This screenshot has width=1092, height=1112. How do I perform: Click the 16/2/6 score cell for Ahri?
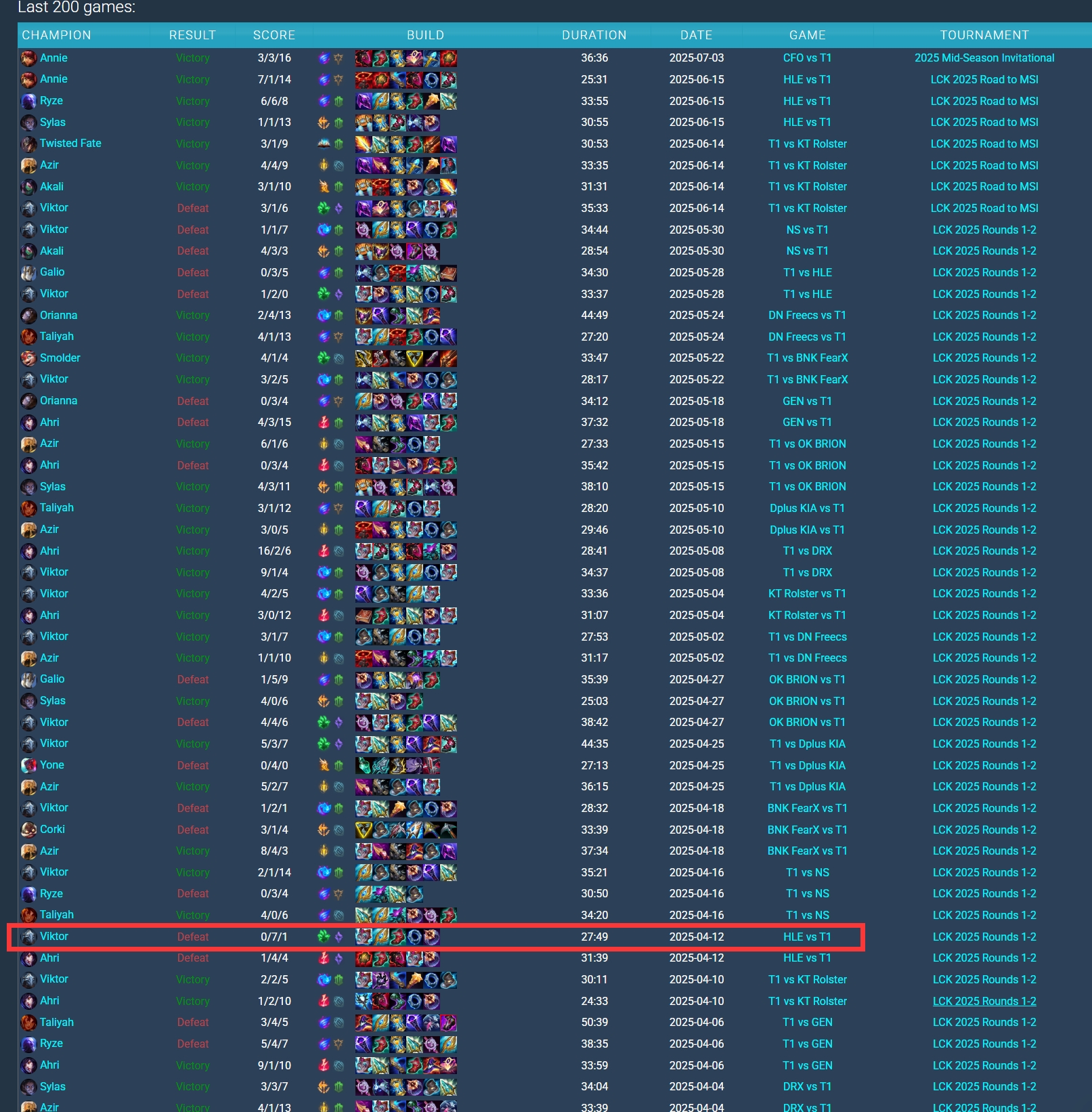click(274, 551)
